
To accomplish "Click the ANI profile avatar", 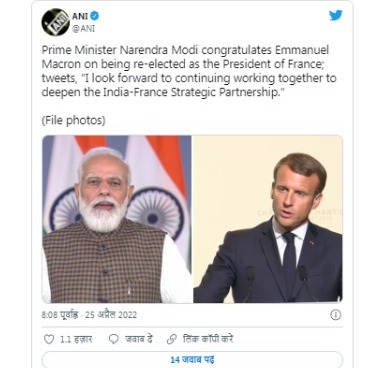I will 55,22.
